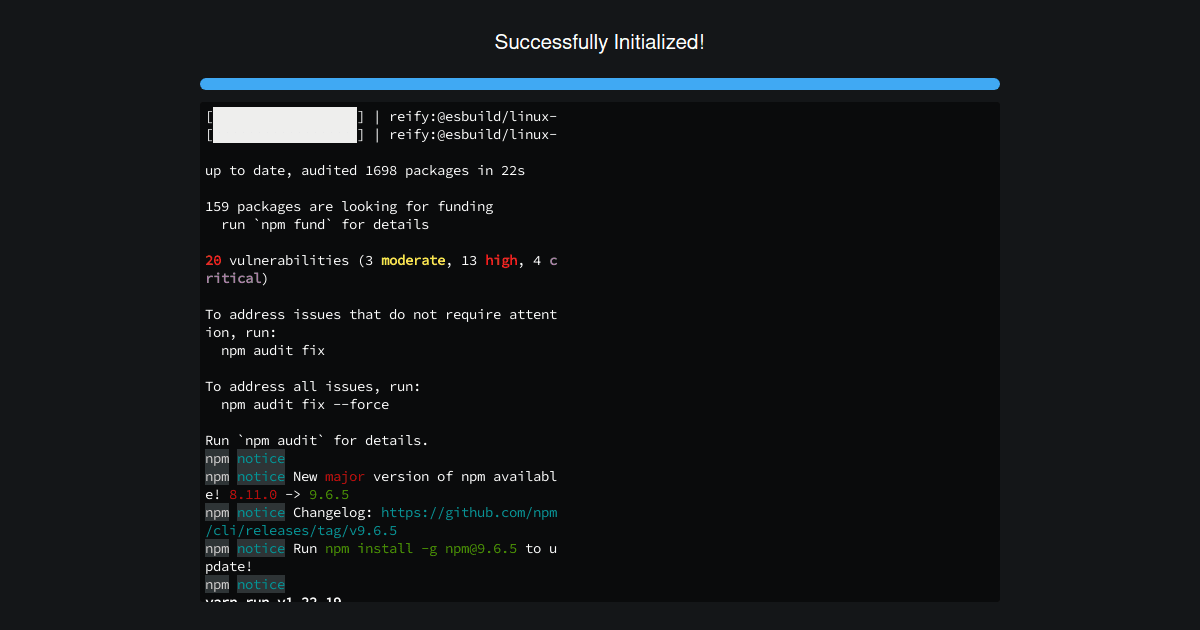Click the first redacted progress block

coord(283,116)
